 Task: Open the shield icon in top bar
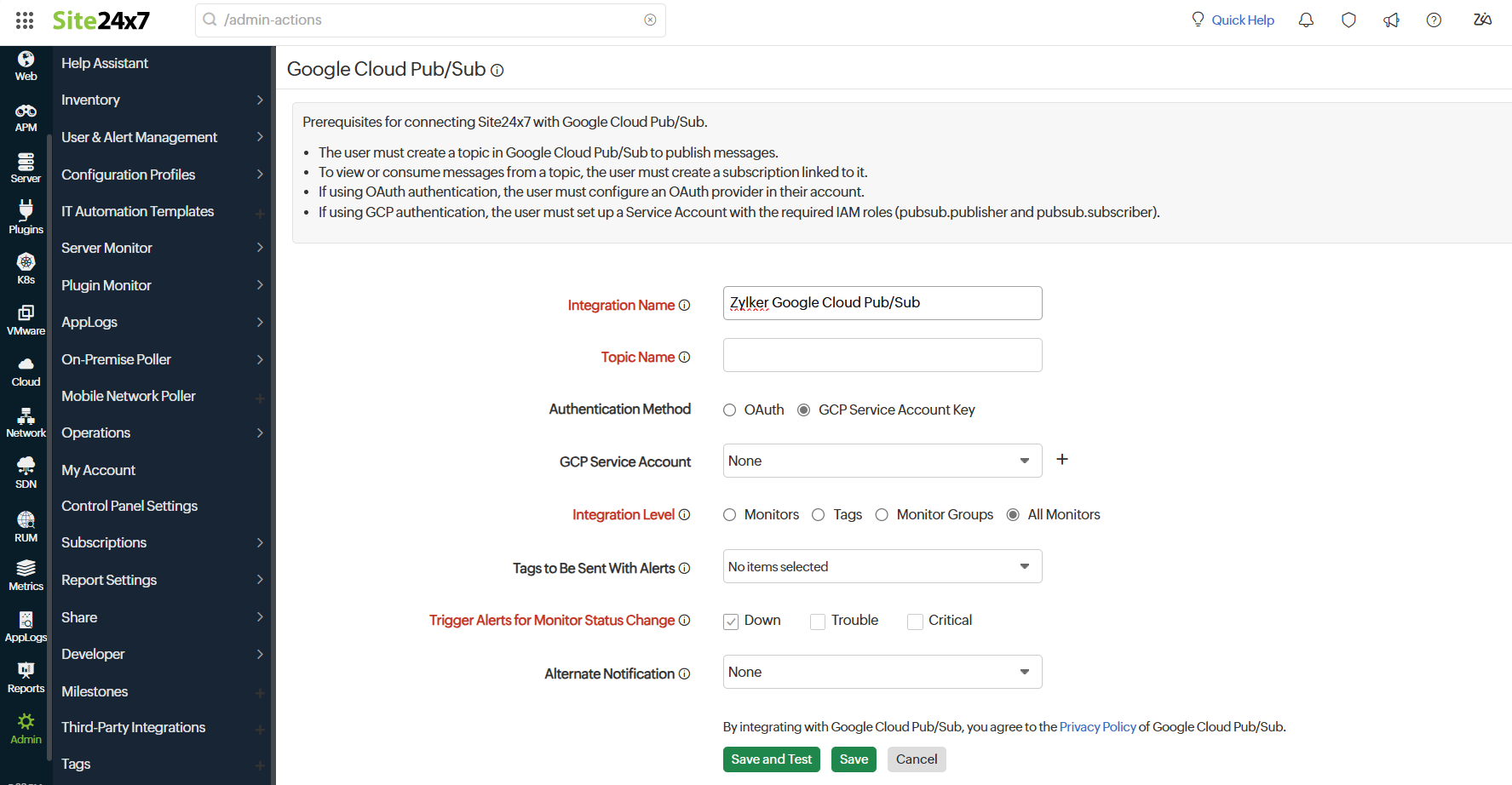(x=1348, y=20)
